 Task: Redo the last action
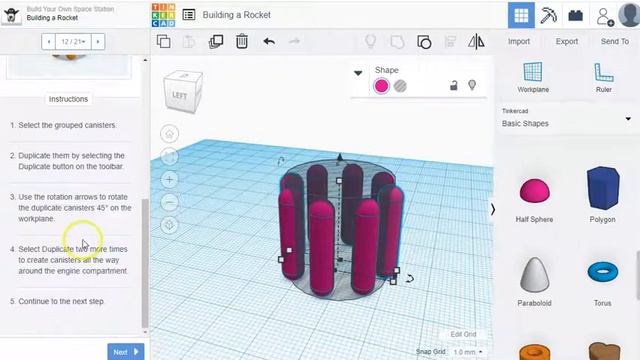tap(294, 41)
